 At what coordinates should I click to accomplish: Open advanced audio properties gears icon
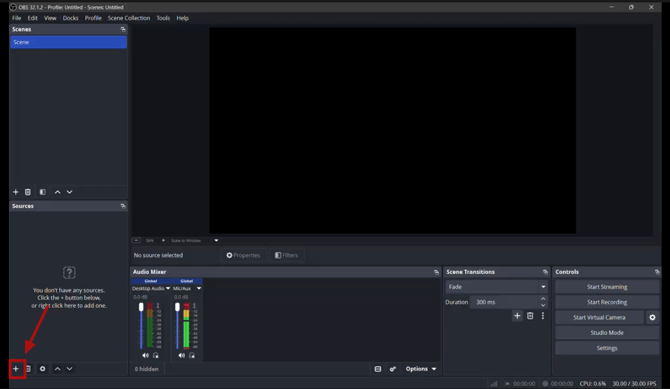click(393, 369)
